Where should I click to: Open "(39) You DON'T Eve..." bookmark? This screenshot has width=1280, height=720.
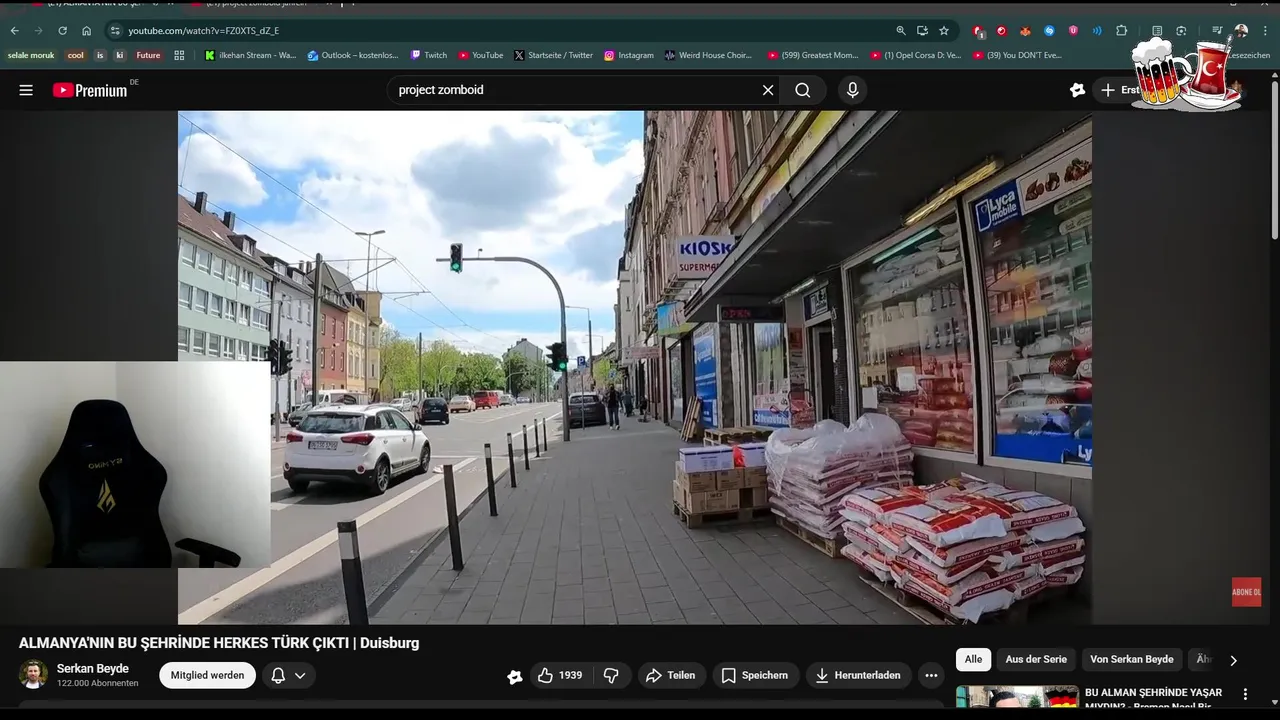tap(1017, 55)
